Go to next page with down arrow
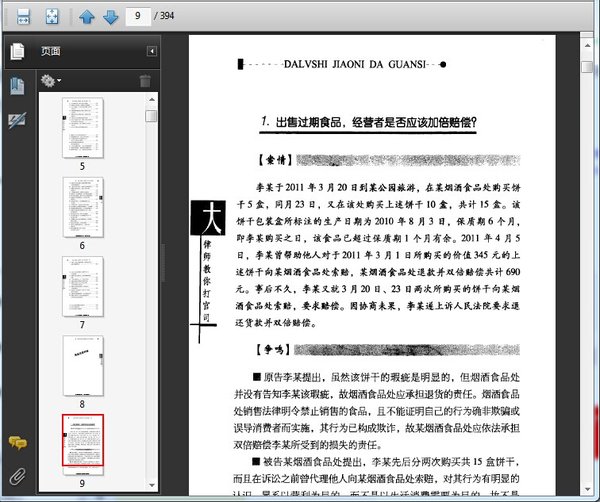 pyautogui.click(x=111, y=16)
